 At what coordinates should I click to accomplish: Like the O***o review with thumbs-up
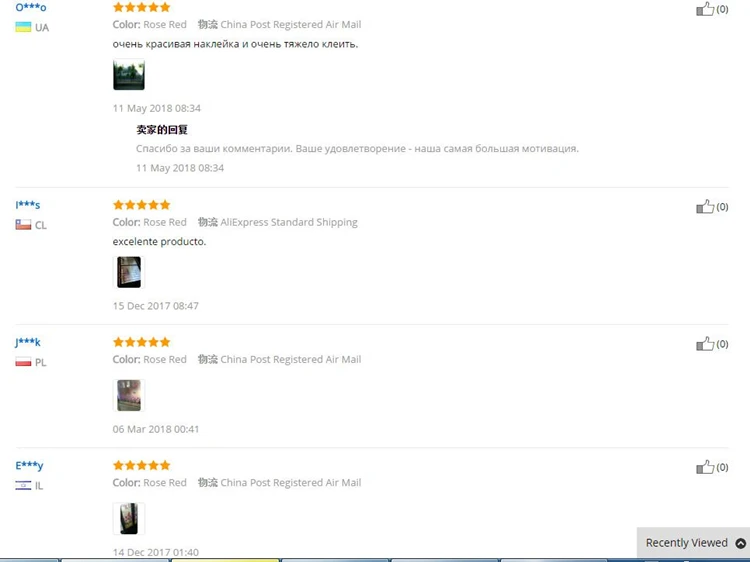coord(705,9)
